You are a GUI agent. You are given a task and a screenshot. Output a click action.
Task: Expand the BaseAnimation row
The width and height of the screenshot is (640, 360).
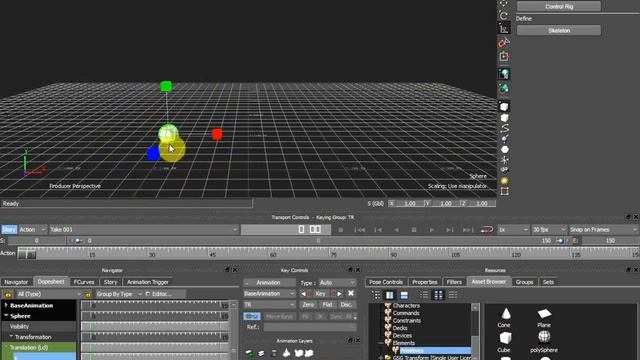[x=6, y=305]
